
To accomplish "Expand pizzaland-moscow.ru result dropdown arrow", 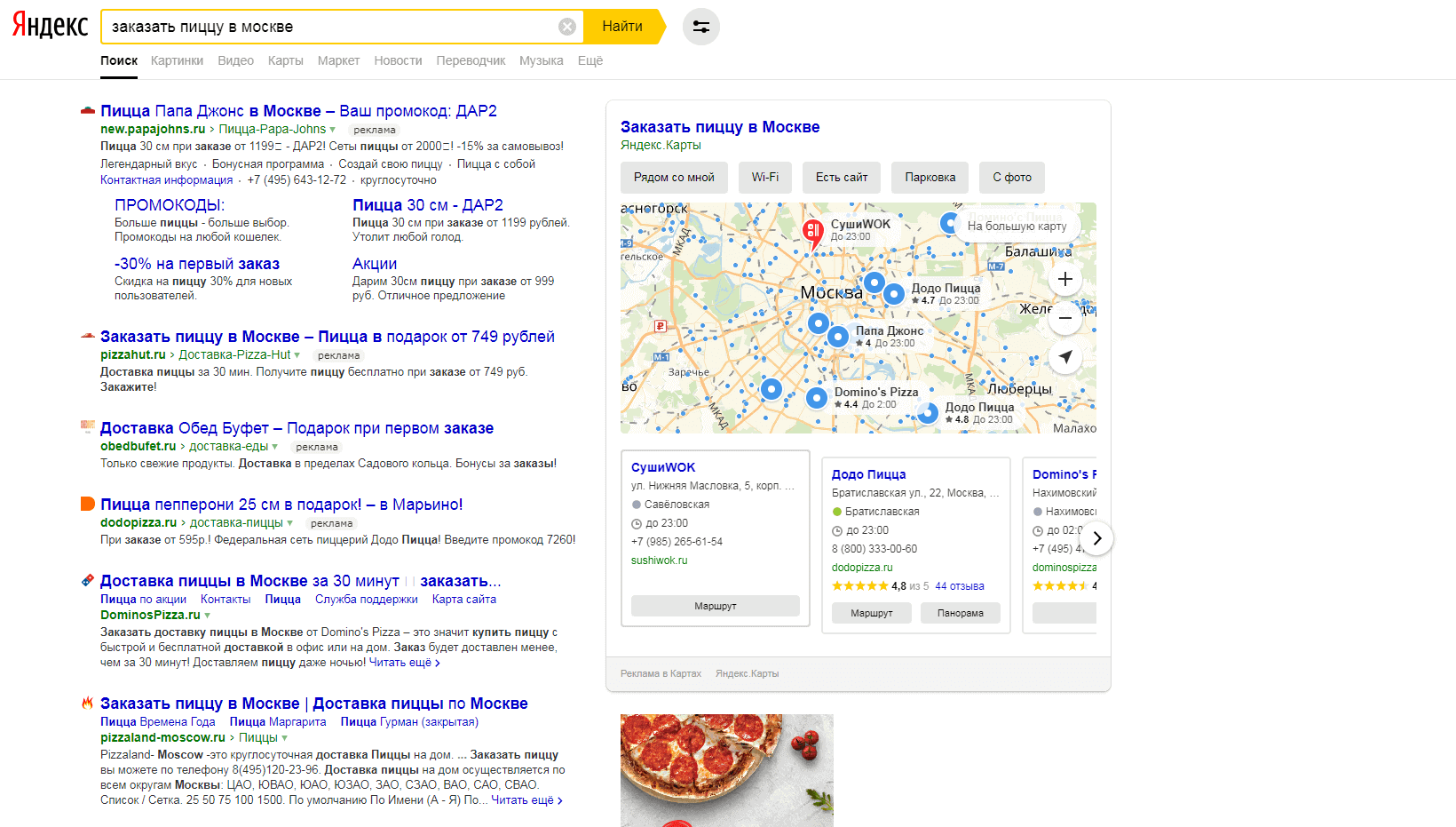I will coord(285,738).
